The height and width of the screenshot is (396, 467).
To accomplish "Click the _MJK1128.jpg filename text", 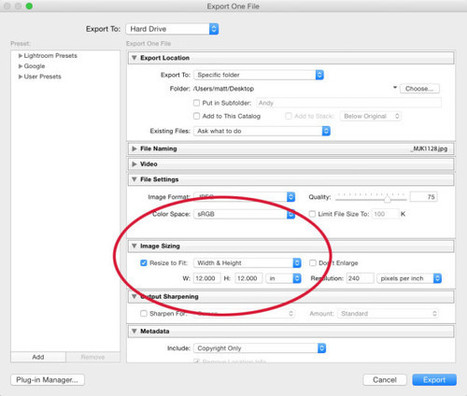I will coord(429,149).
